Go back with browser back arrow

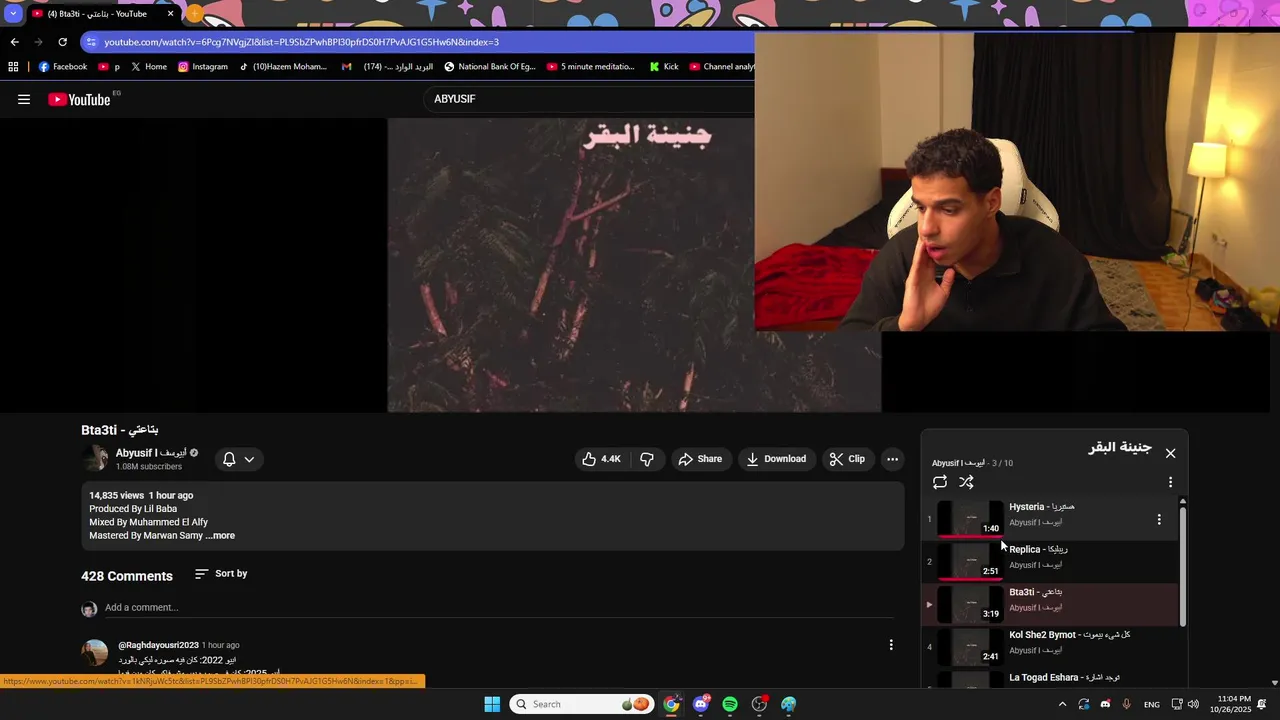pyautogui.click(x=14, y=42)
